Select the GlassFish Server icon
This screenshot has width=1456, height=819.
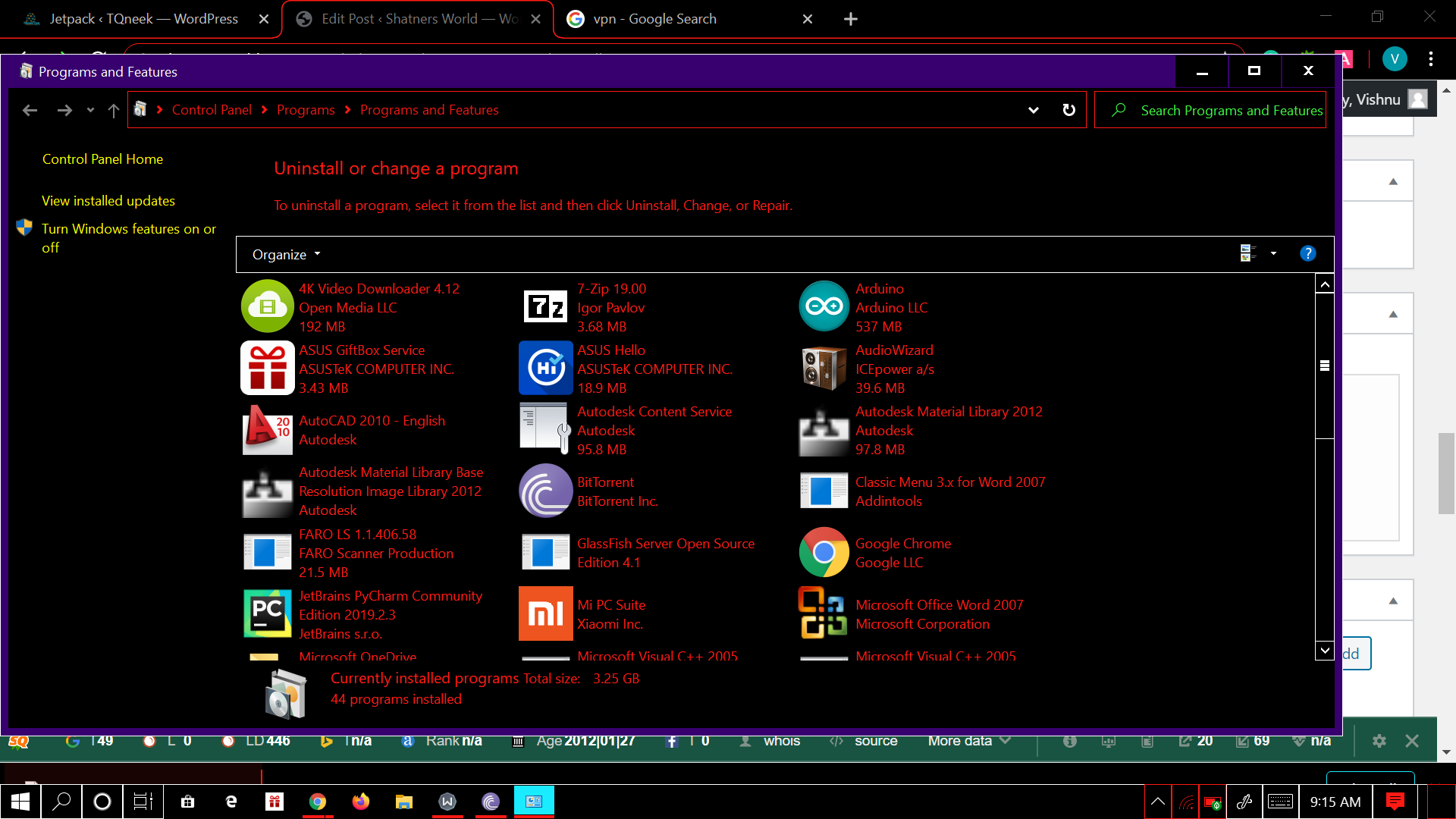[545, 553]
